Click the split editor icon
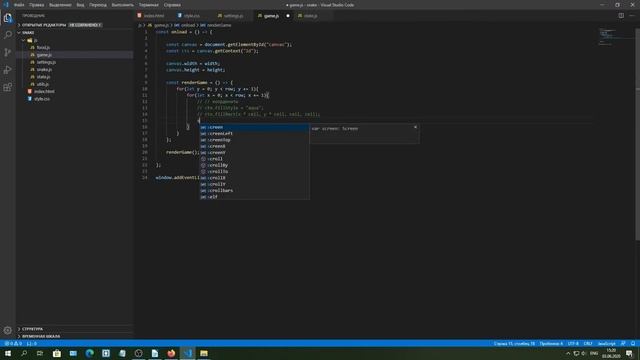The width and height of the screenshot is (640, 360). [621, 16]
